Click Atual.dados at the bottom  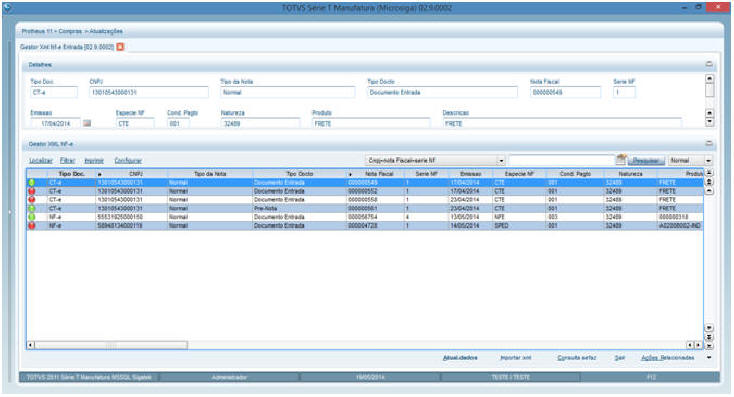pyautogui.click(x=460, y=358)
